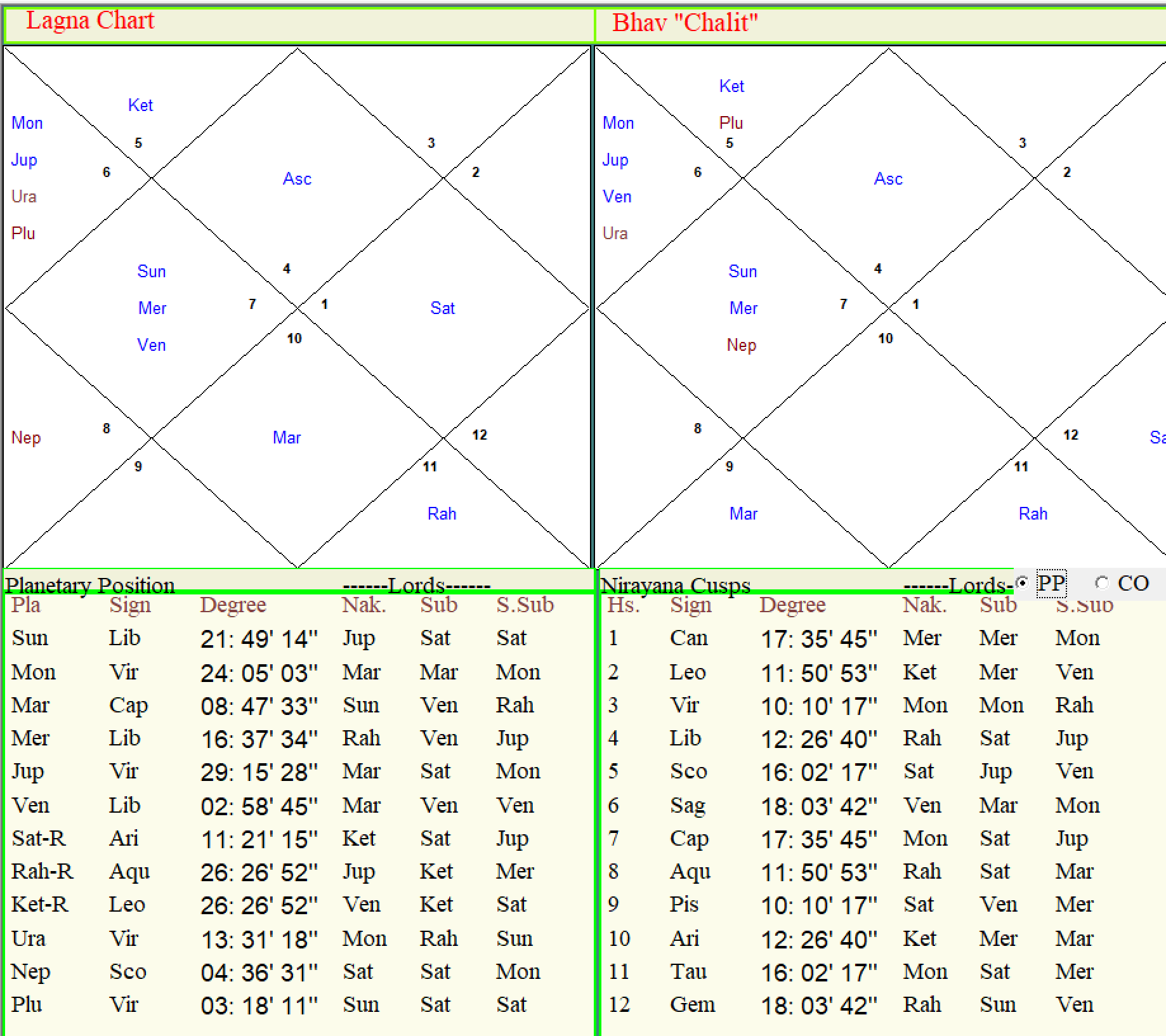Click cusp 1 sign Can
This screenshot has height=1036, width=1166.
point(688,638)
